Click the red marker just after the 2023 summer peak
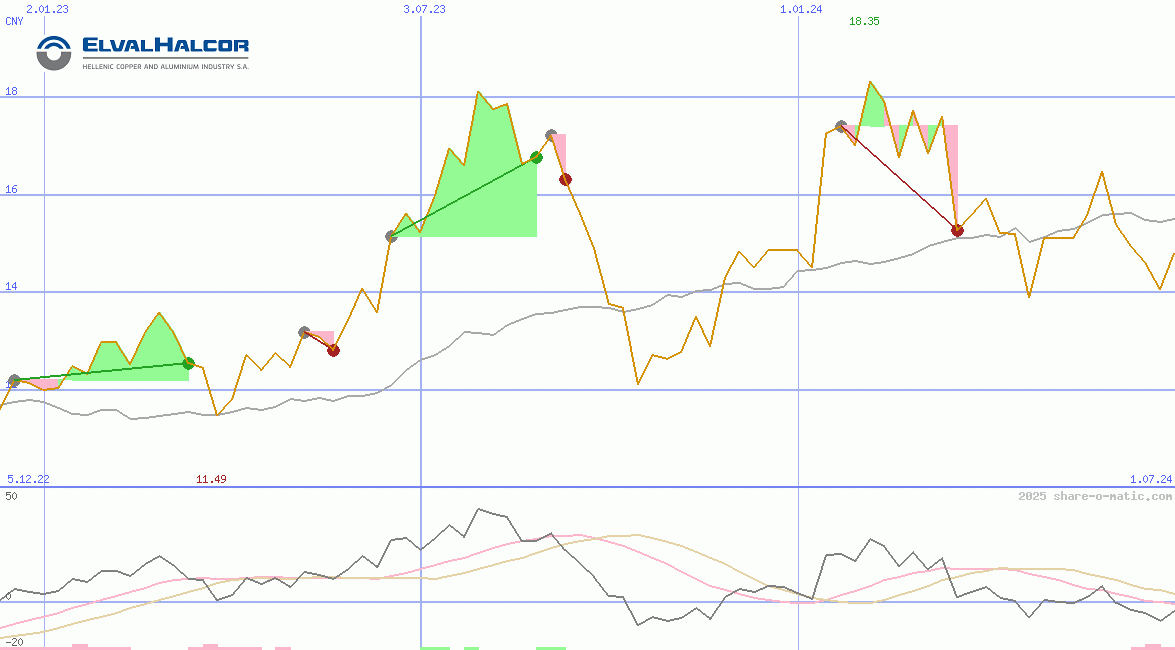Viewport: 1175px width, 650px height. click(x=565, y=179)
